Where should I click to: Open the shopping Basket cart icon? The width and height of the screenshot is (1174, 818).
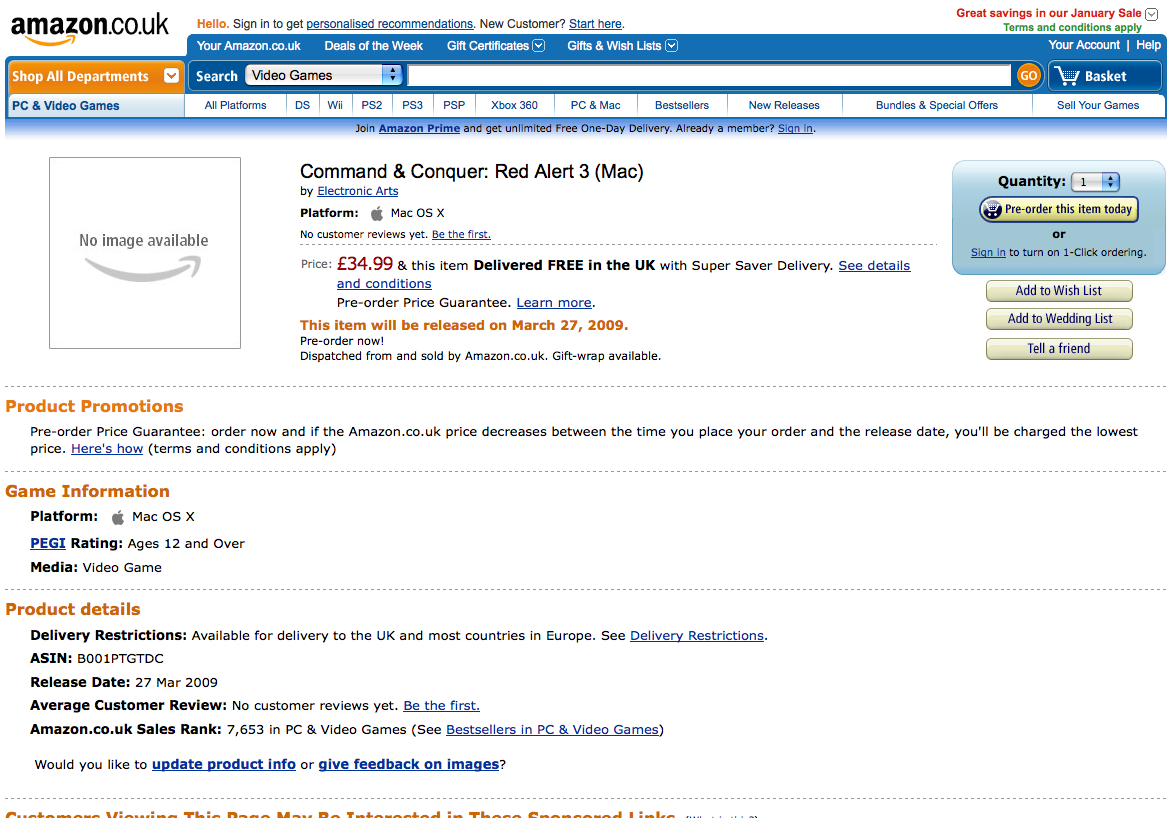(1066, 76)
